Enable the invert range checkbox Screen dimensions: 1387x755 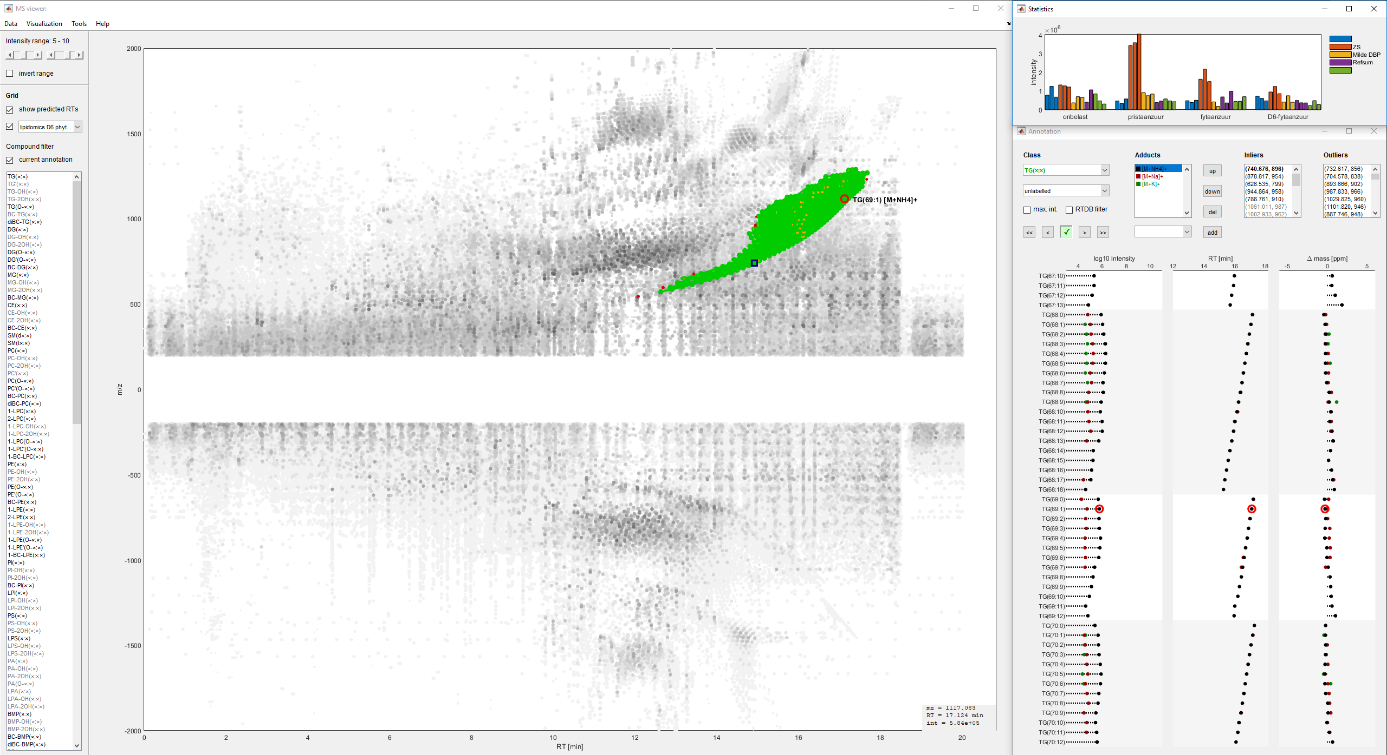pos(10,74)
